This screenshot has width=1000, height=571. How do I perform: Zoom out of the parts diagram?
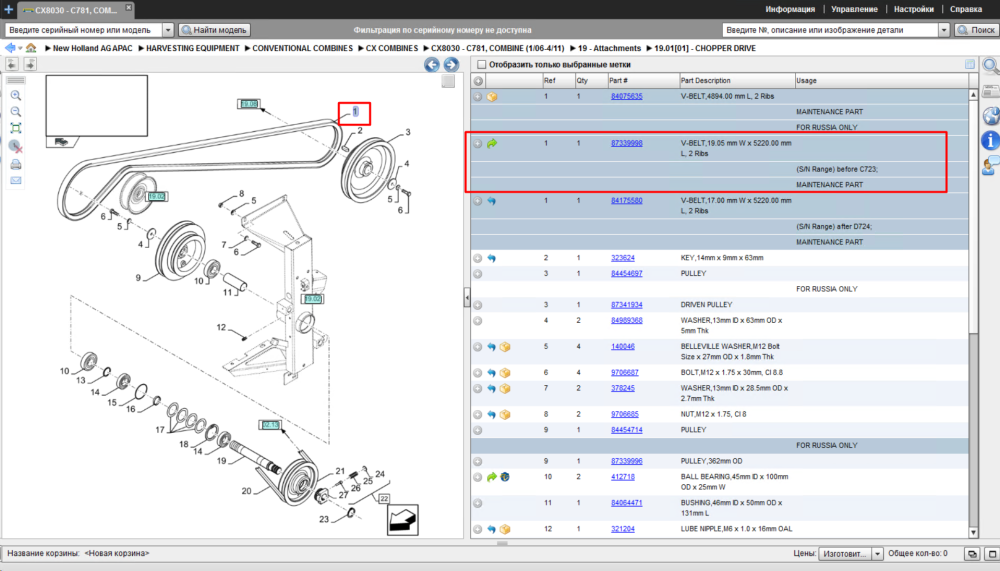pyautogui.click(x=16, y=112)
